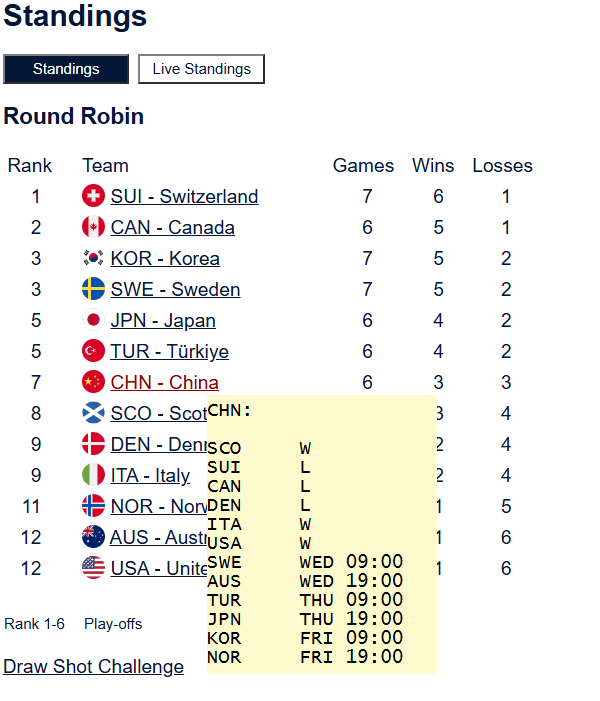Select the Standings tab button
Viewport: 600px width, 701px height.
[x=66, y=69]
